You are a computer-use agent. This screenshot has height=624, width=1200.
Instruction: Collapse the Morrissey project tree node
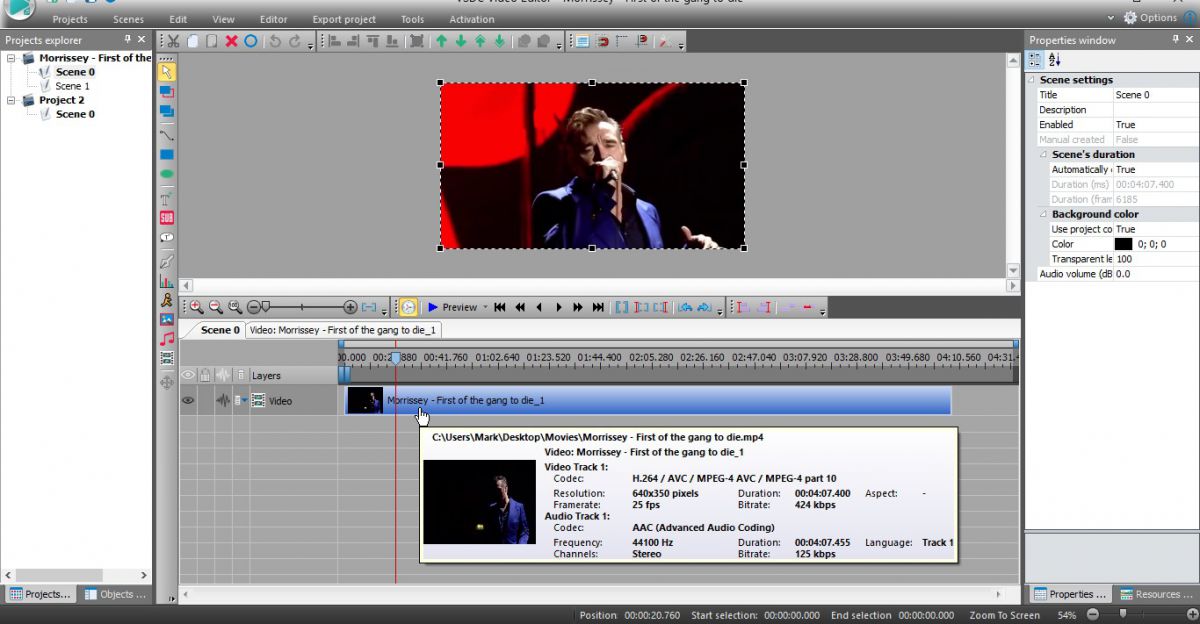click(12, 58)
